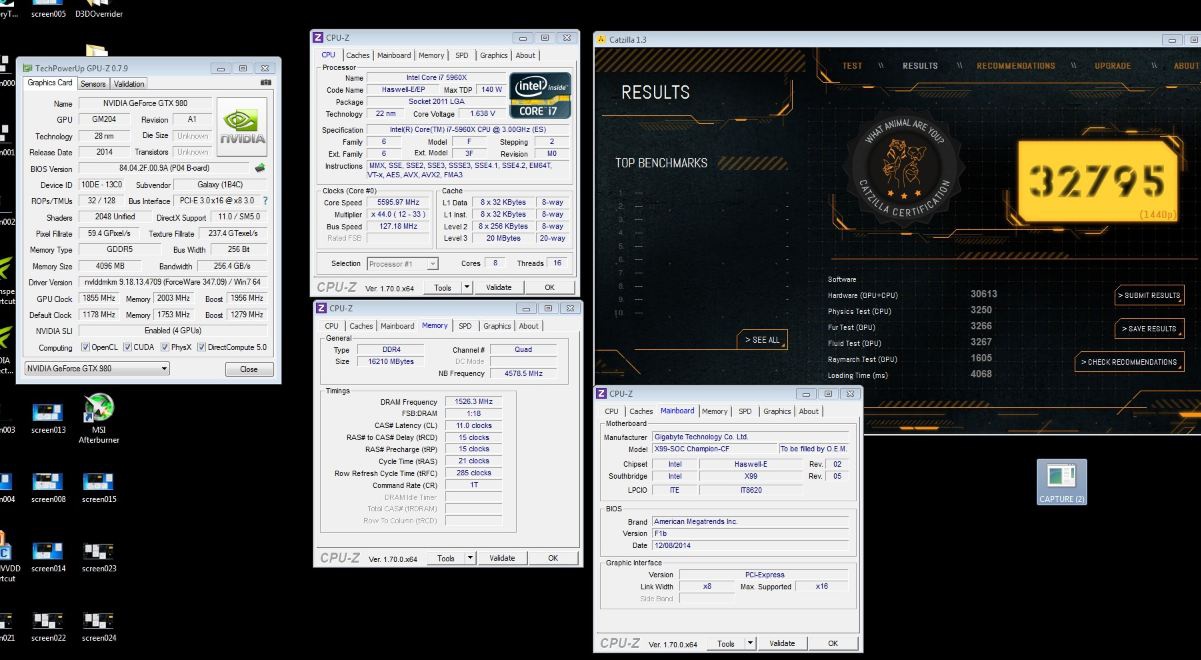Click the Close button in GPU-Z
The image size is (1201, 660).
click(249, 369)
